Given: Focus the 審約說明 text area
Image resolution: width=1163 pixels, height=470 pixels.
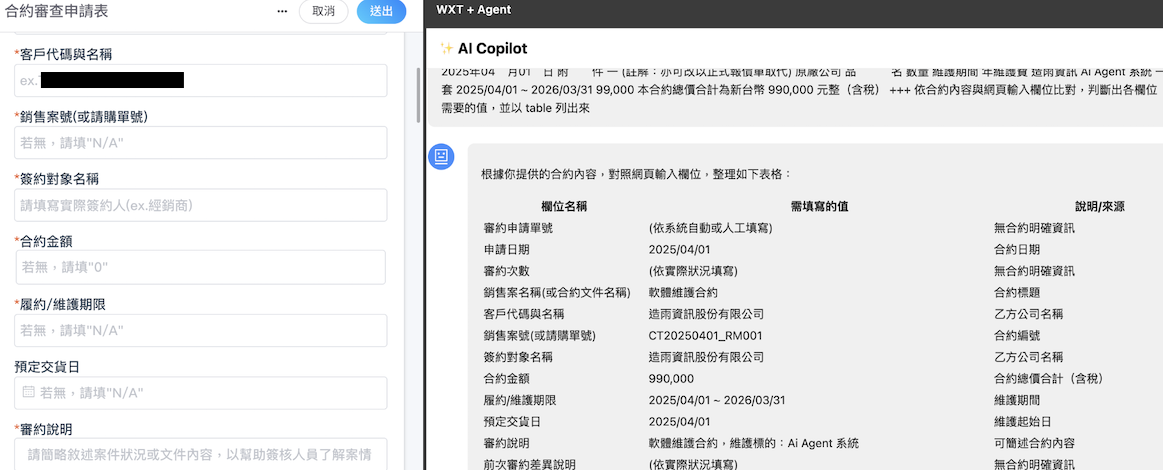Looking at the screenshot, I should click(200, 454).
